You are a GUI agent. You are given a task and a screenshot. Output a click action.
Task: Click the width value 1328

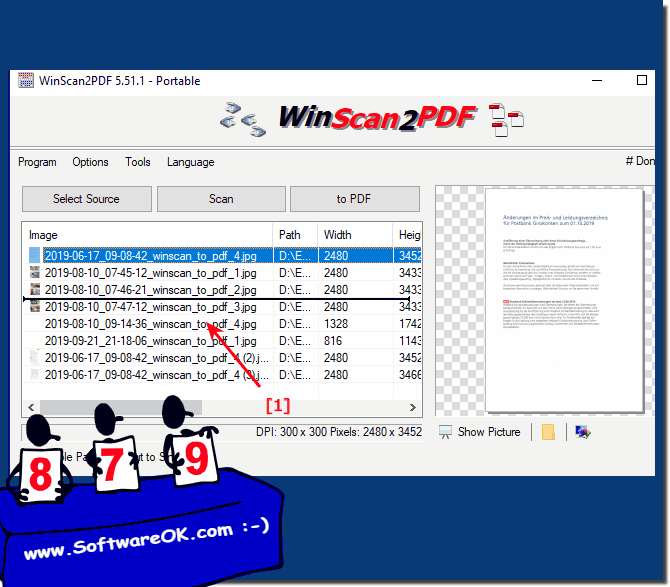[x=336, y=324]
